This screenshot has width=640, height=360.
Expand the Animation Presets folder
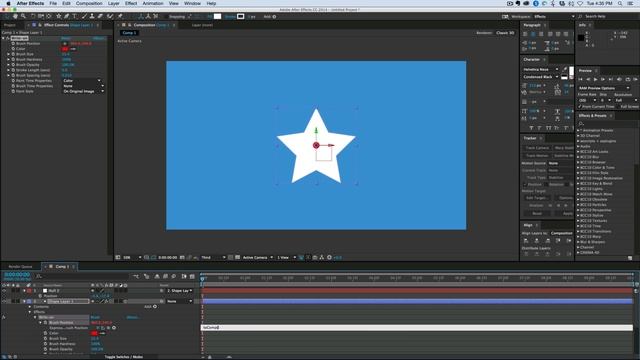coord(578,130)
